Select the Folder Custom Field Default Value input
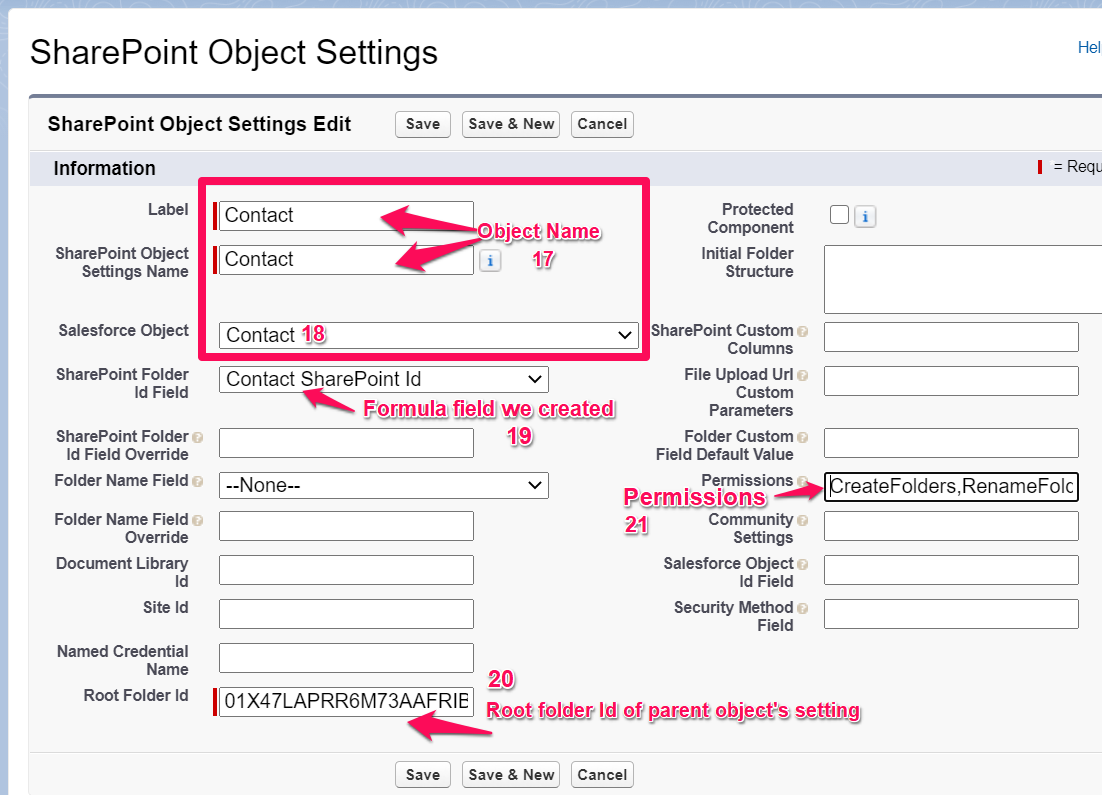 [951, 444]
